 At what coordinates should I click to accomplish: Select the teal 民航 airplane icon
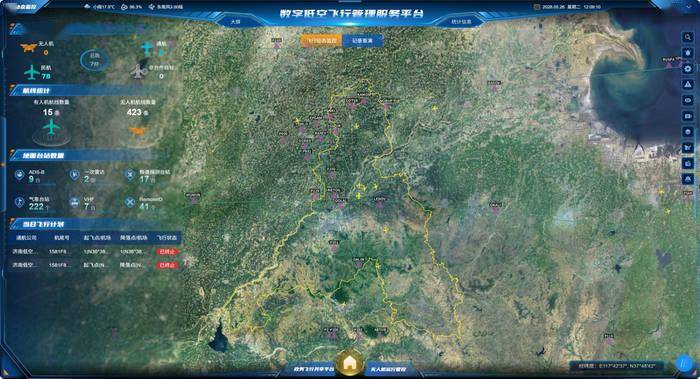(x=31, y=72)
